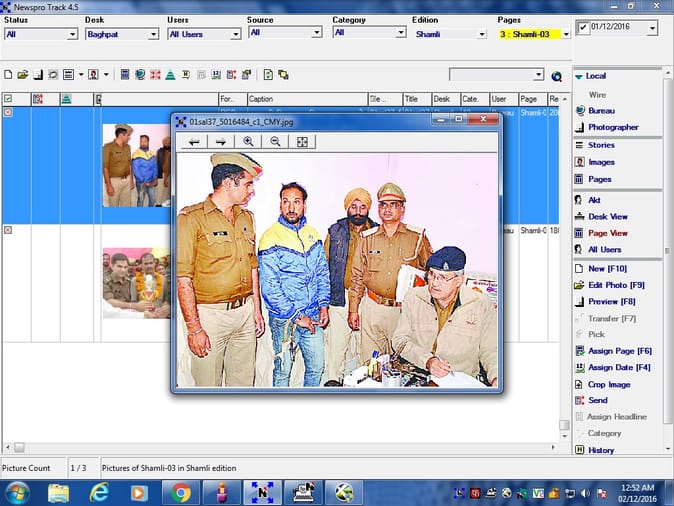Click the zoom in magnifier in image viewer
Image resolution: width=674 pixels, height=506 pixels.
tap(248, 142)
